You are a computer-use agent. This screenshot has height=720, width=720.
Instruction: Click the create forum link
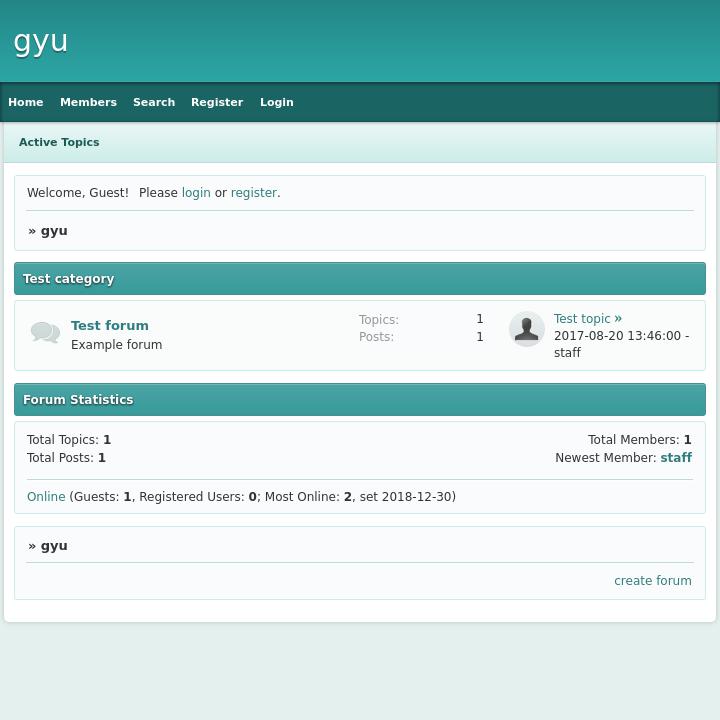tap(652, 581)
